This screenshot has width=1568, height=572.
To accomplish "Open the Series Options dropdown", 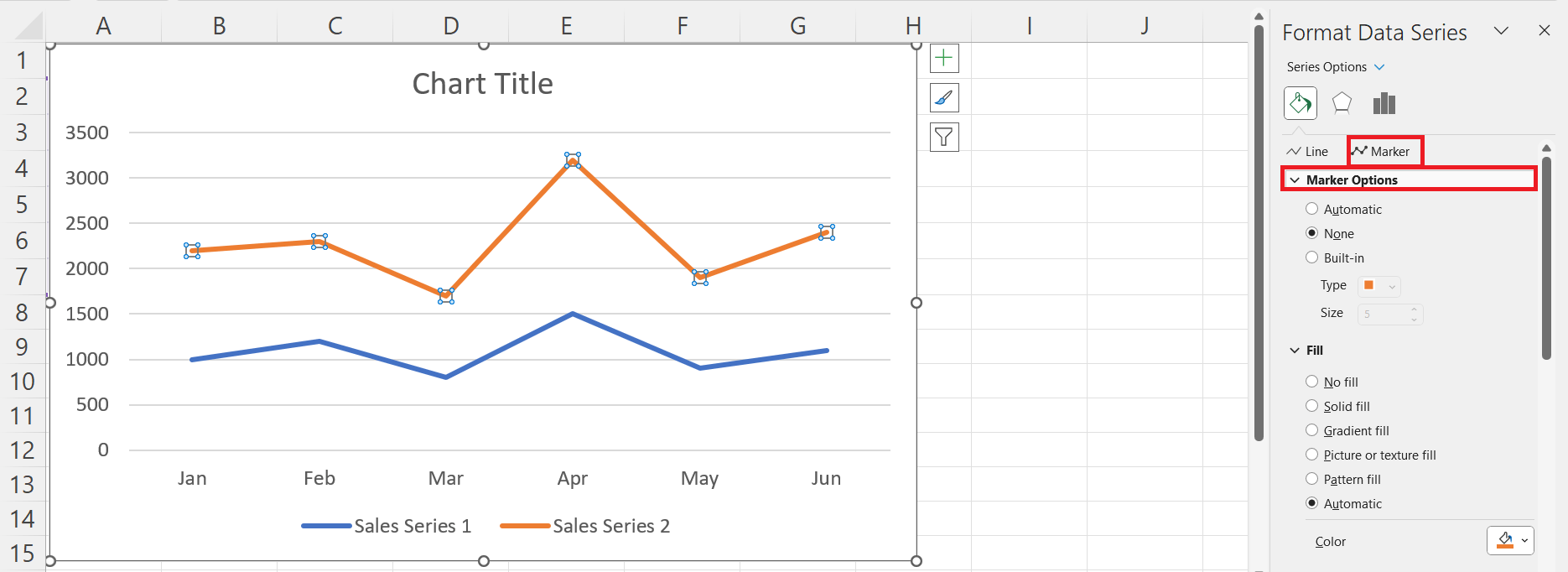I will tap(1381, 66).
